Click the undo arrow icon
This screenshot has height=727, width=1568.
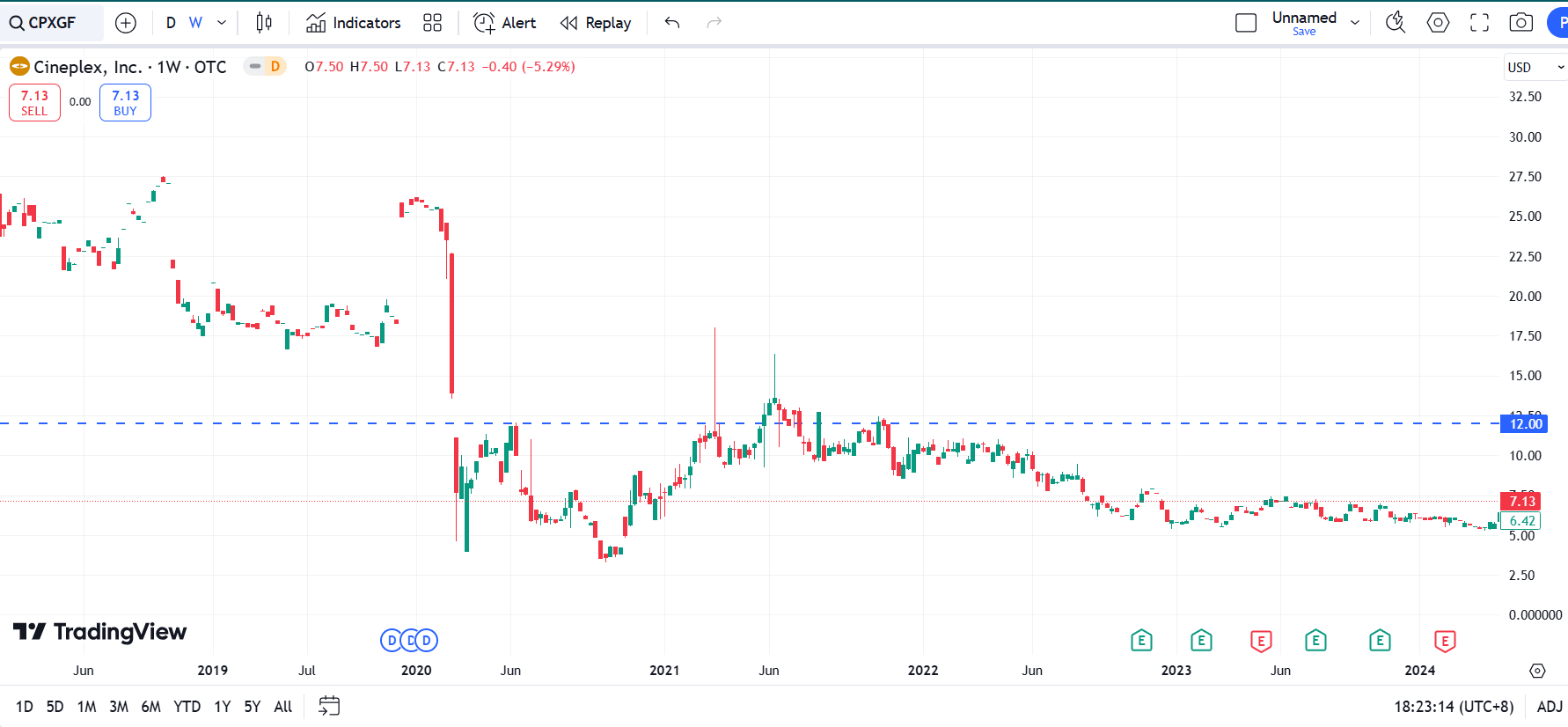(x=672, y=23)
